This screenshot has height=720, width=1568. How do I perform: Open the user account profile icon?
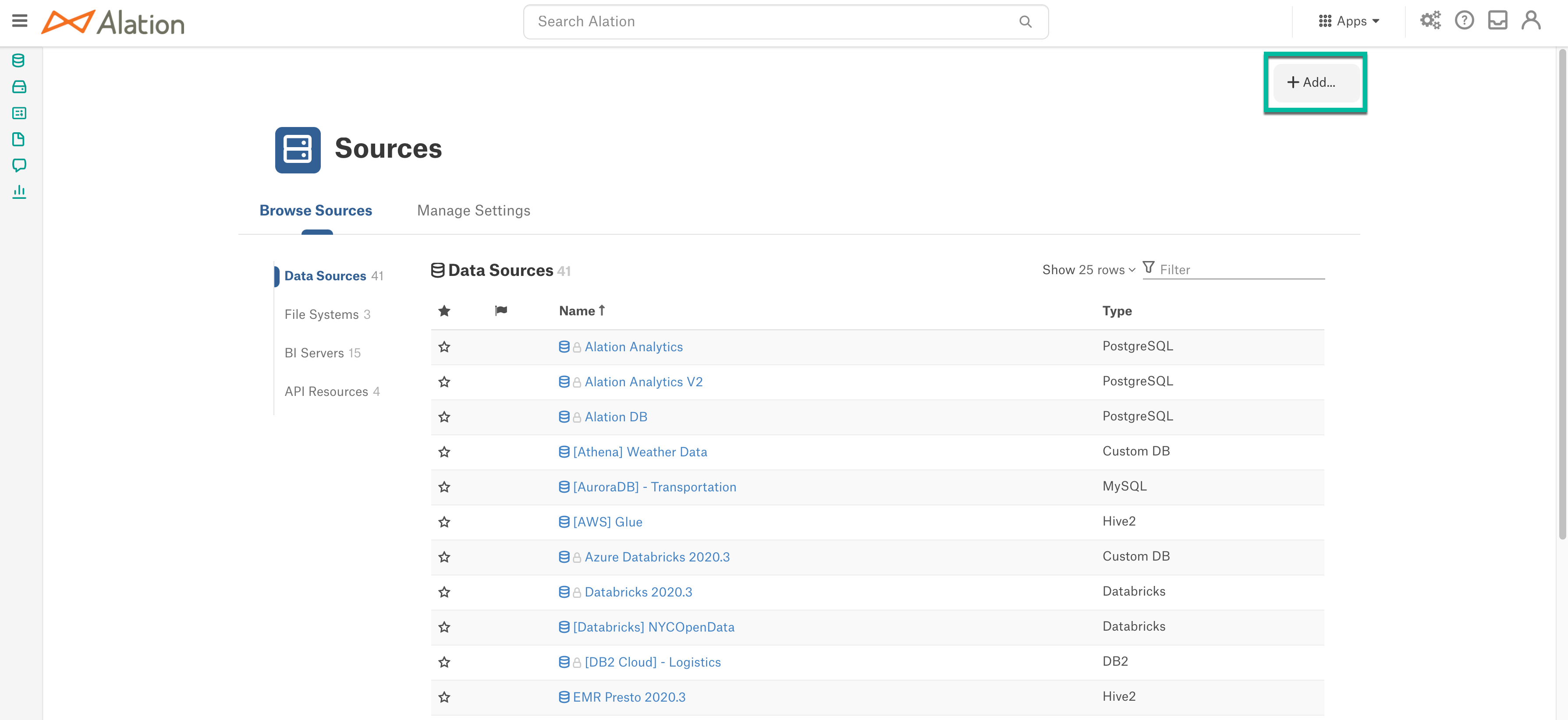click(x=1531, y=21)
